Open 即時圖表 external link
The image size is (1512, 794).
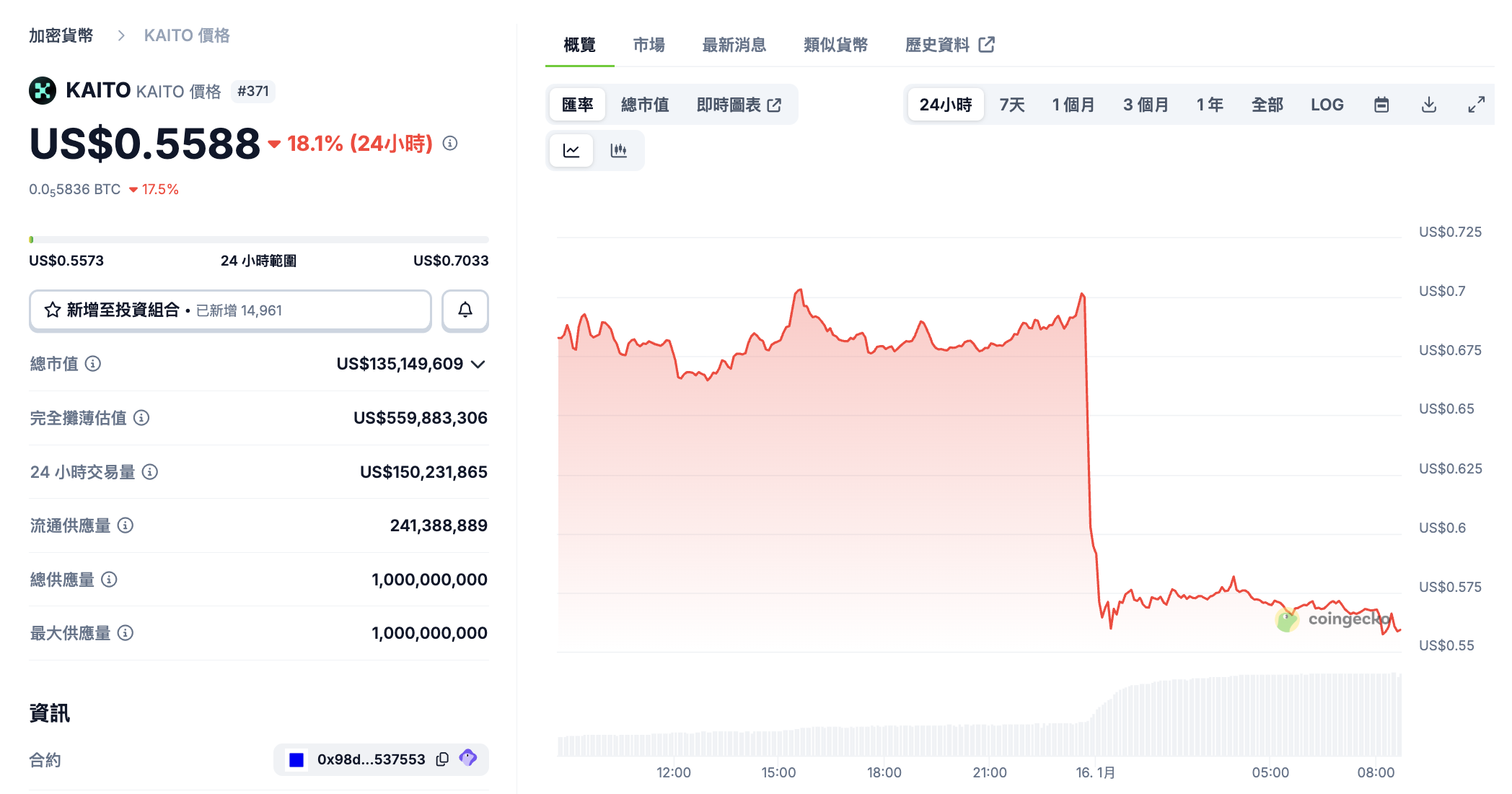(x=739, y=105)
